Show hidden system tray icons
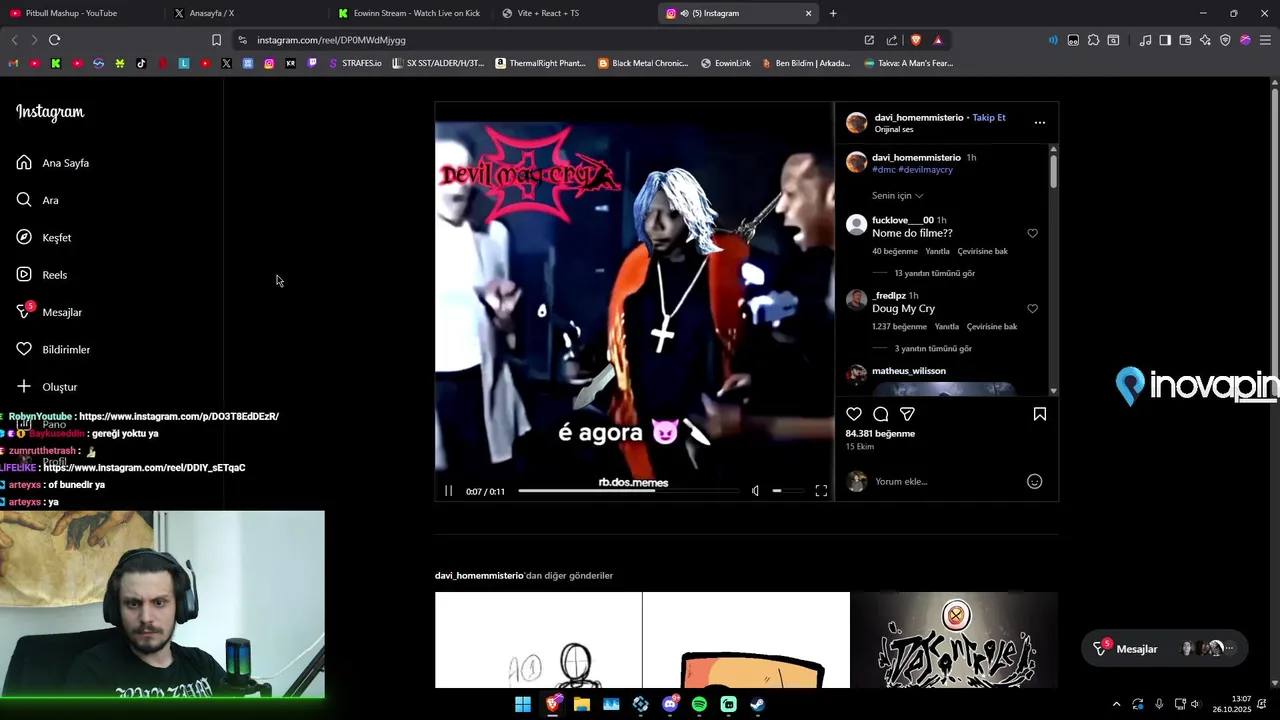 (1116, 704)
